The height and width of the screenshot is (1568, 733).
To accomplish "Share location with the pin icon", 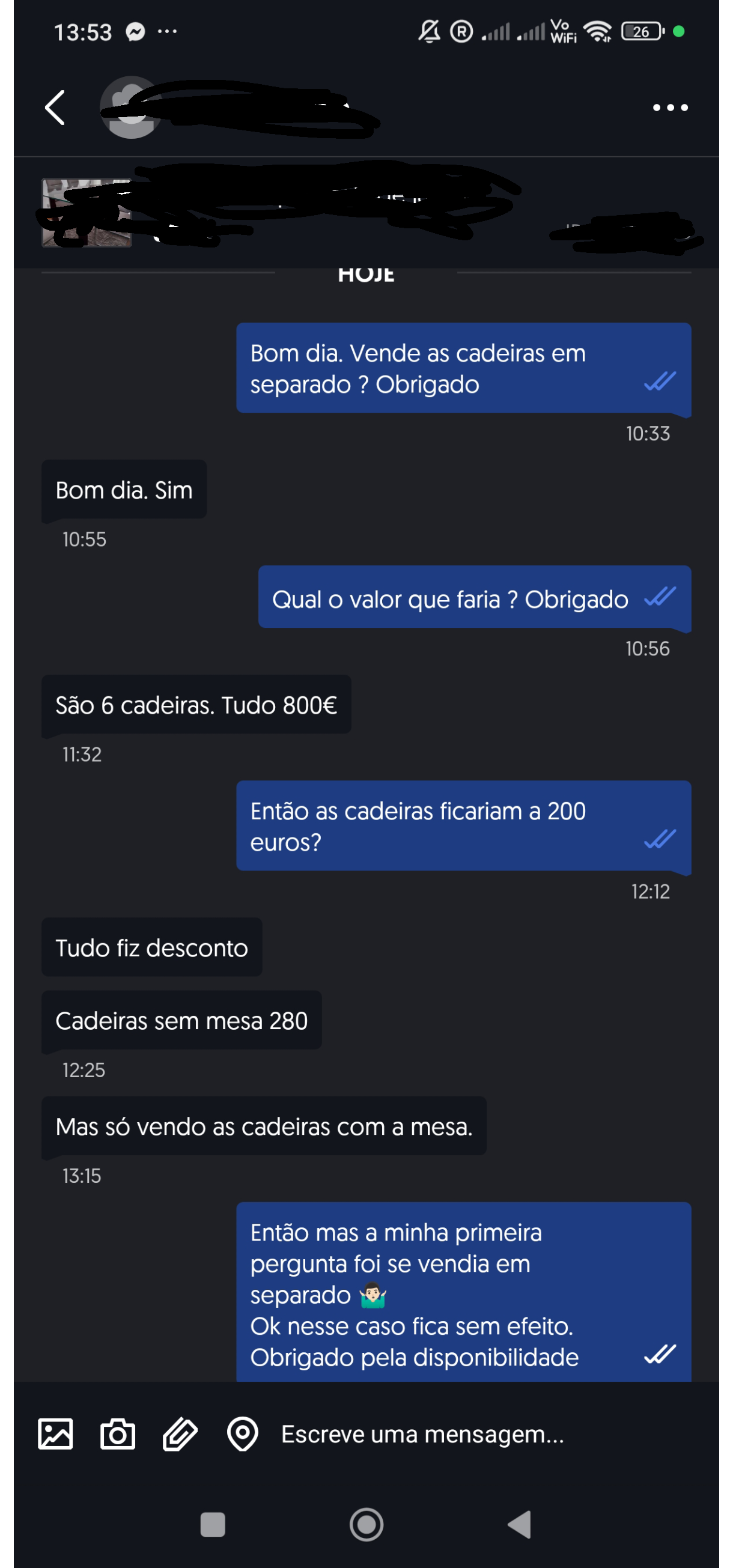I will [x=242, y=1433].
